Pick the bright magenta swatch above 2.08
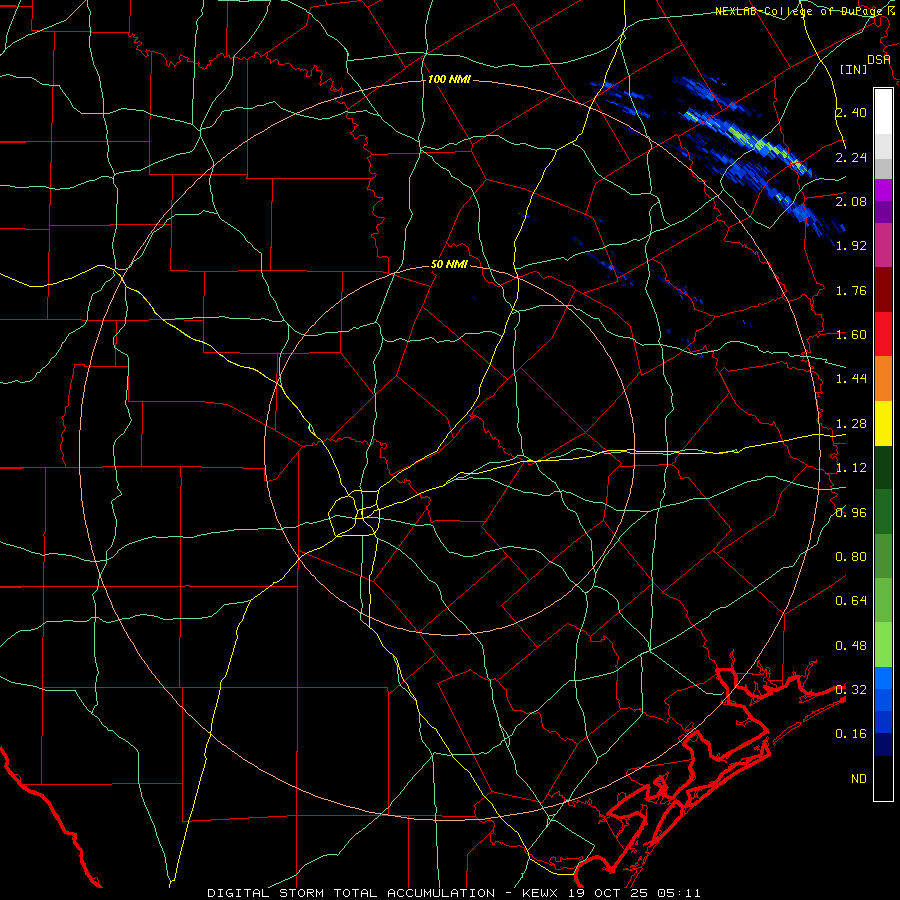Image resolution: width=900 pixels, height=900 pixels. 883,189
